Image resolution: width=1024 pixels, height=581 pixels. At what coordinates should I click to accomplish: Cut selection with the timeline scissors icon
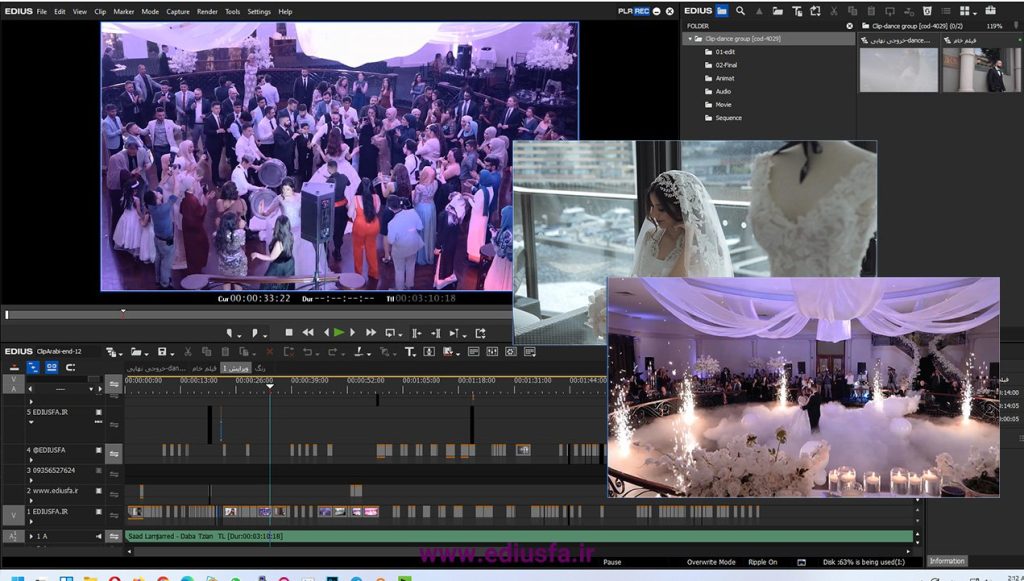point(187,351)
